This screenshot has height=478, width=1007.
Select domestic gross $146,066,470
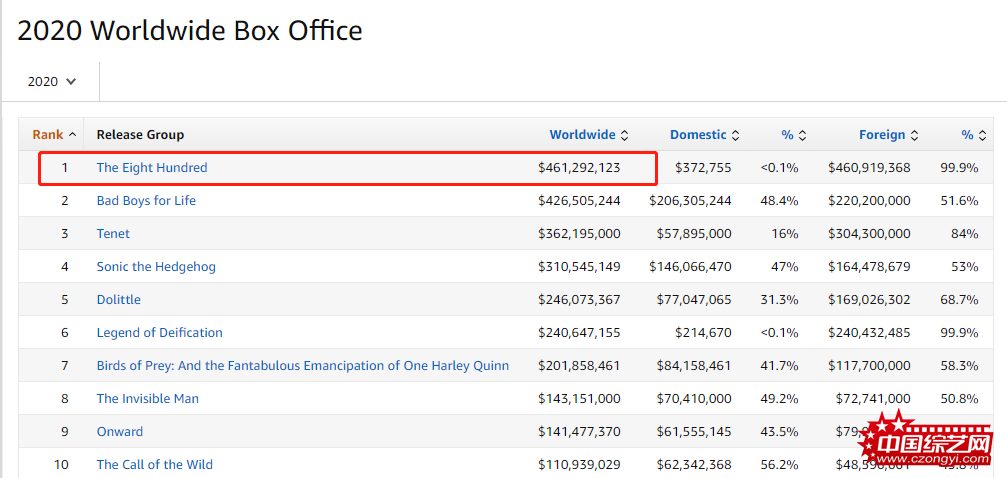point(690,267)
